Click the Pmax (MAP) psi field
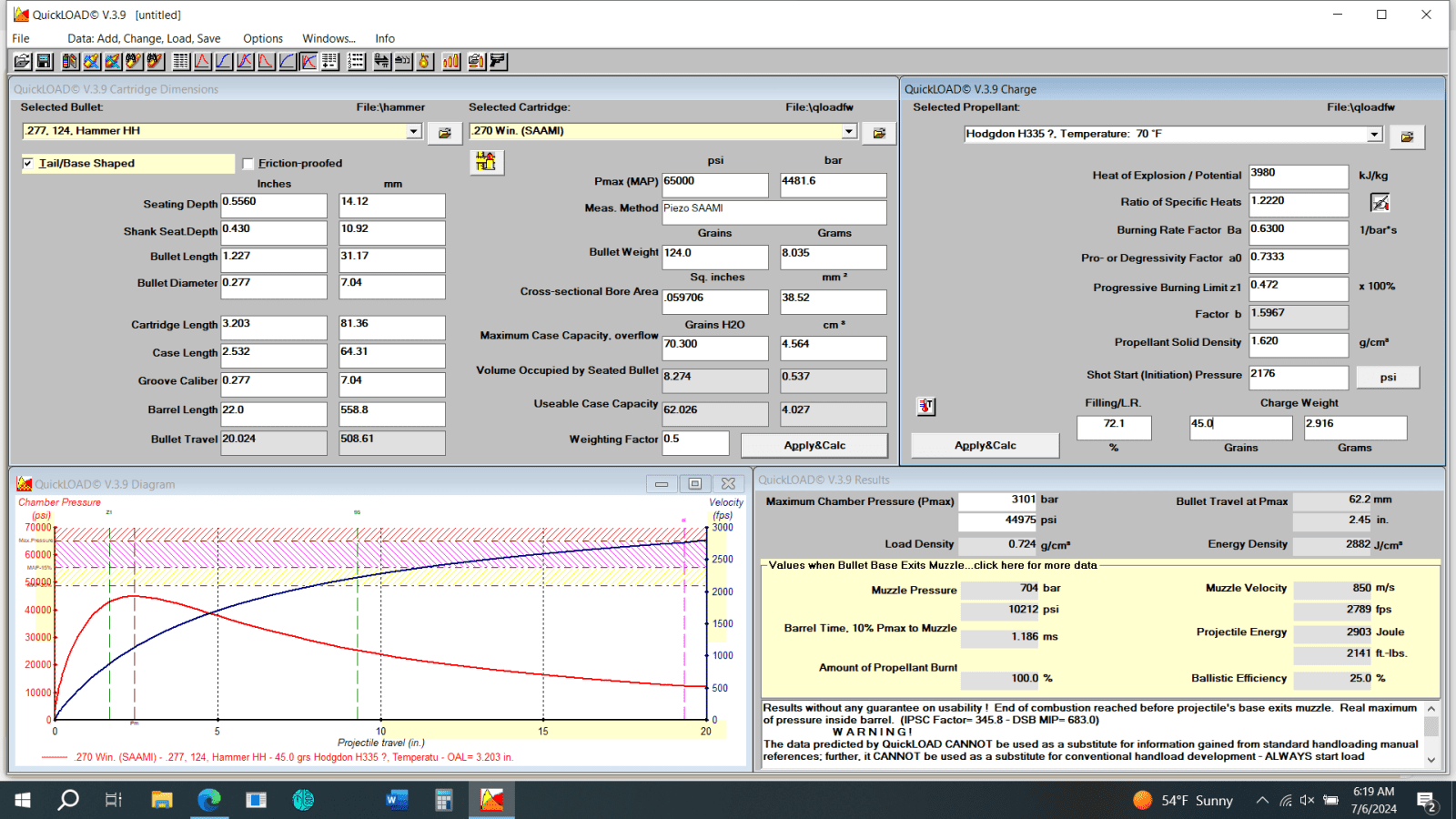1456x819 pixels. [715, 185]
